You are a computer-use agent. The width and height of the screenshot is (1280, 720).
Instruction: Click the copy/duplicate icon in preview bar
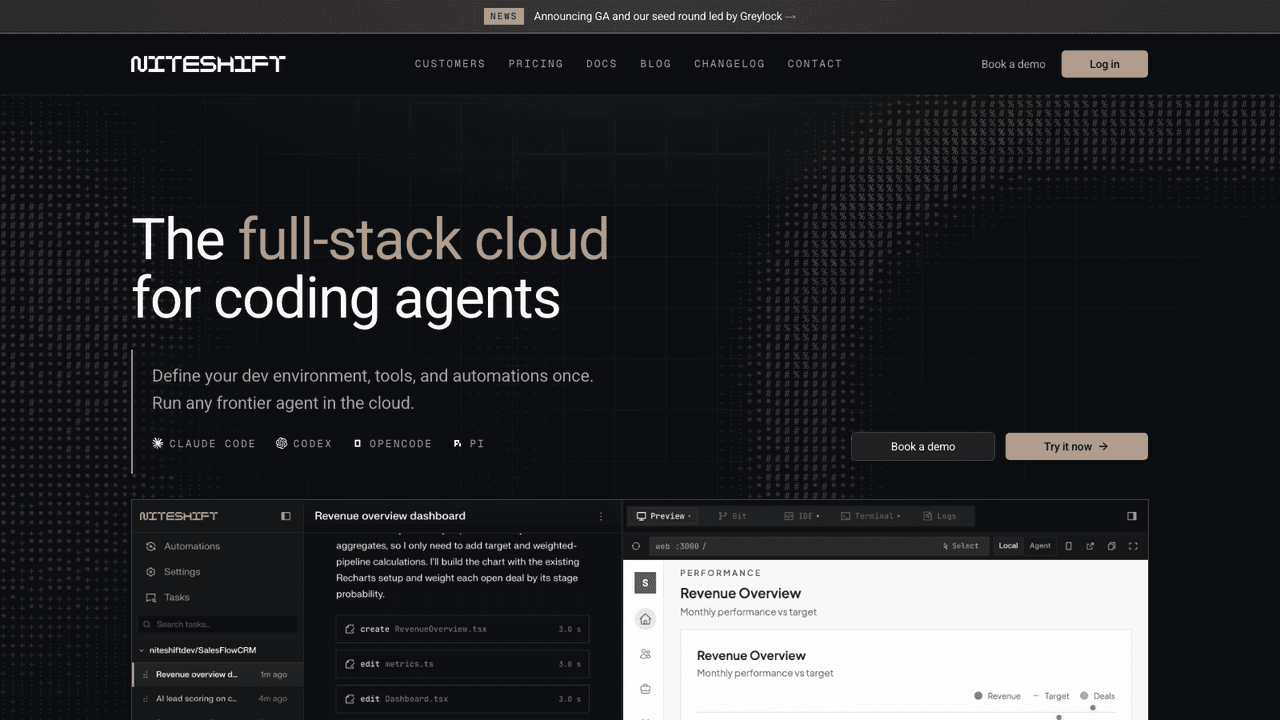1111,546
